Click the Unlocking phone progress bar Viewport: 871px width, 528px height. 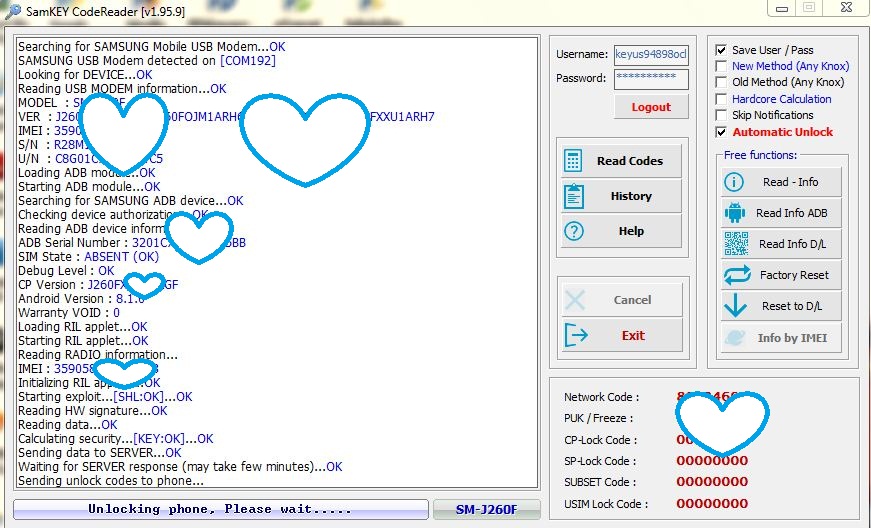[221, 509]
